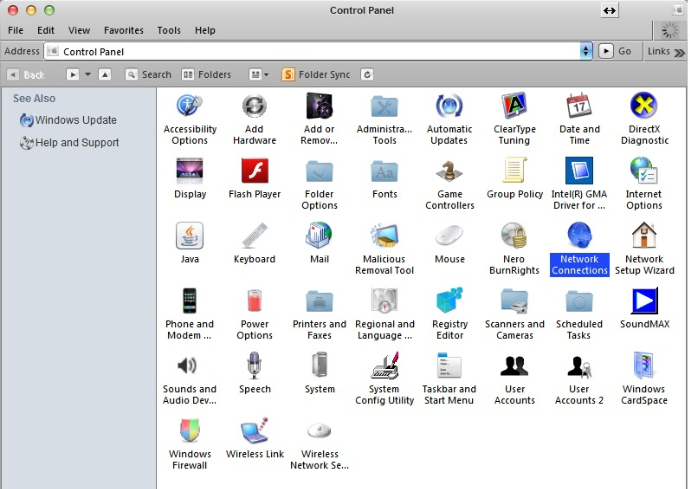Open SoundMAX settings
The width and height of the screenshot is (690, 489).
[644, 308]
